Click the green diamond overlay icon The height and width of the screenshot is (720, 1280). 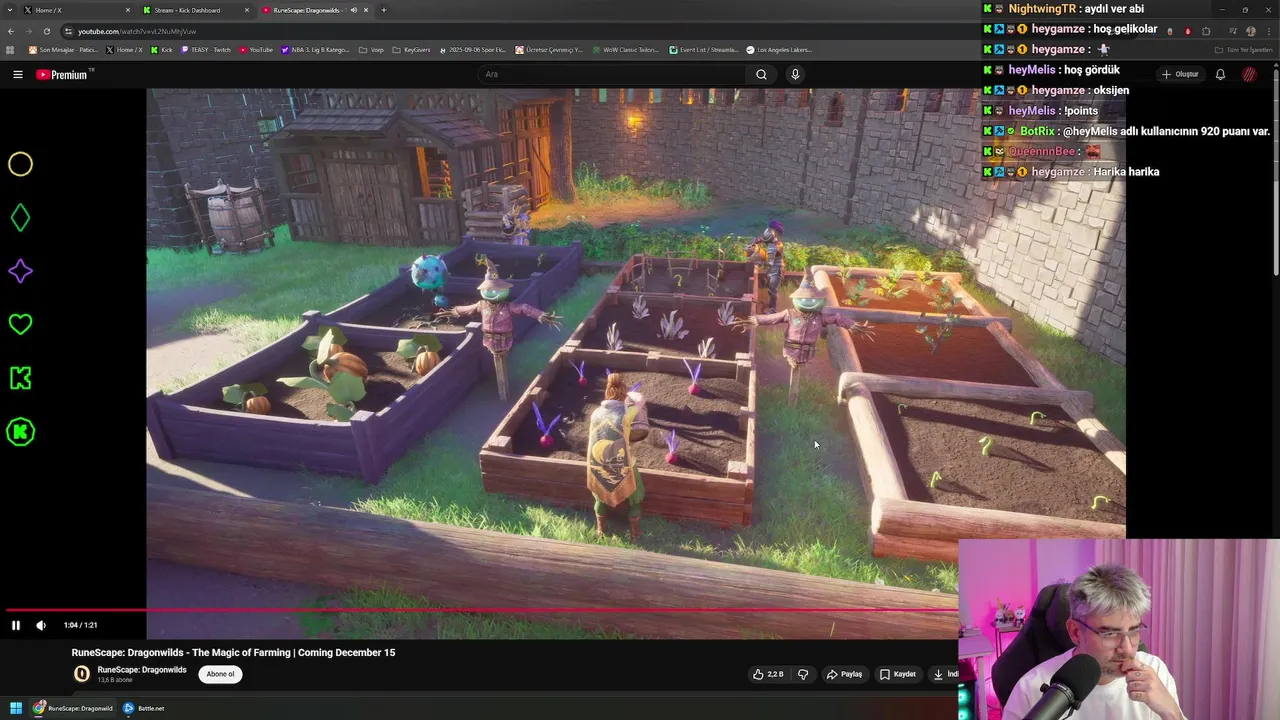[x=20, y=217]
